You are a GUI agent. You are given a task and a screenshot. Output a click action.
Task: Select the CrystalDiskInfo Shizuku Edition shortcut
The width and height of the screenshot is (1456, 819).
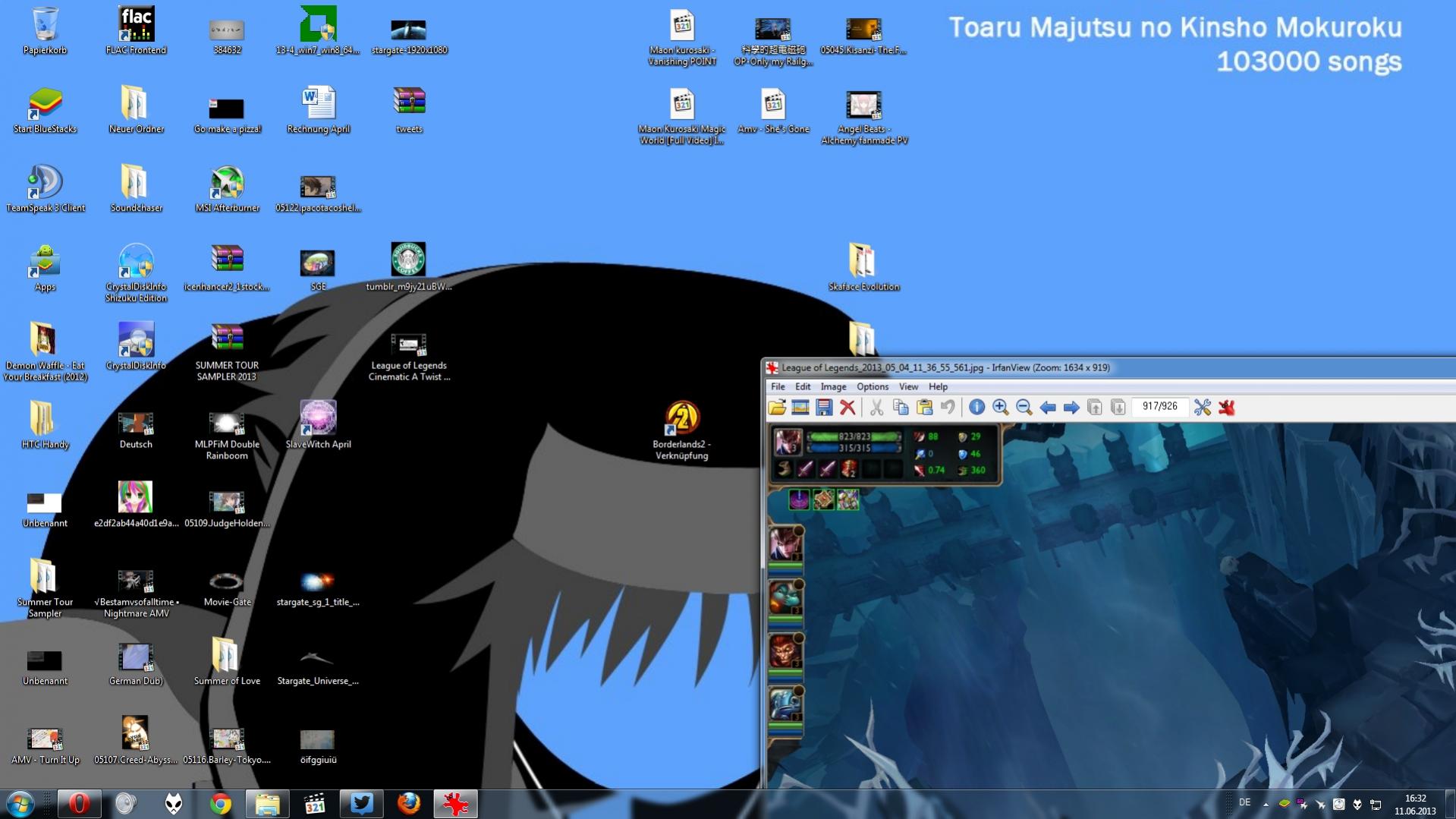point(136,273)
